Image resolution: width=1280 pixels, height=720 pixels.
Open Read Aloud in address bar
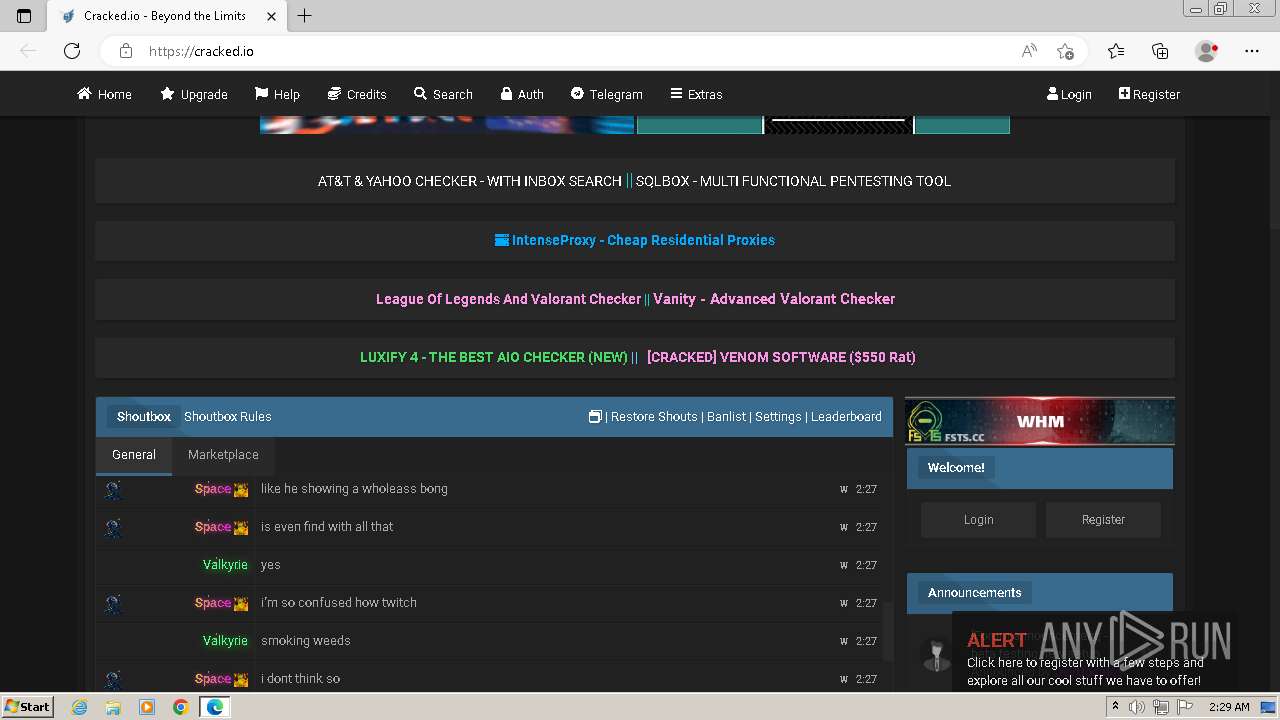[1029, 51]
